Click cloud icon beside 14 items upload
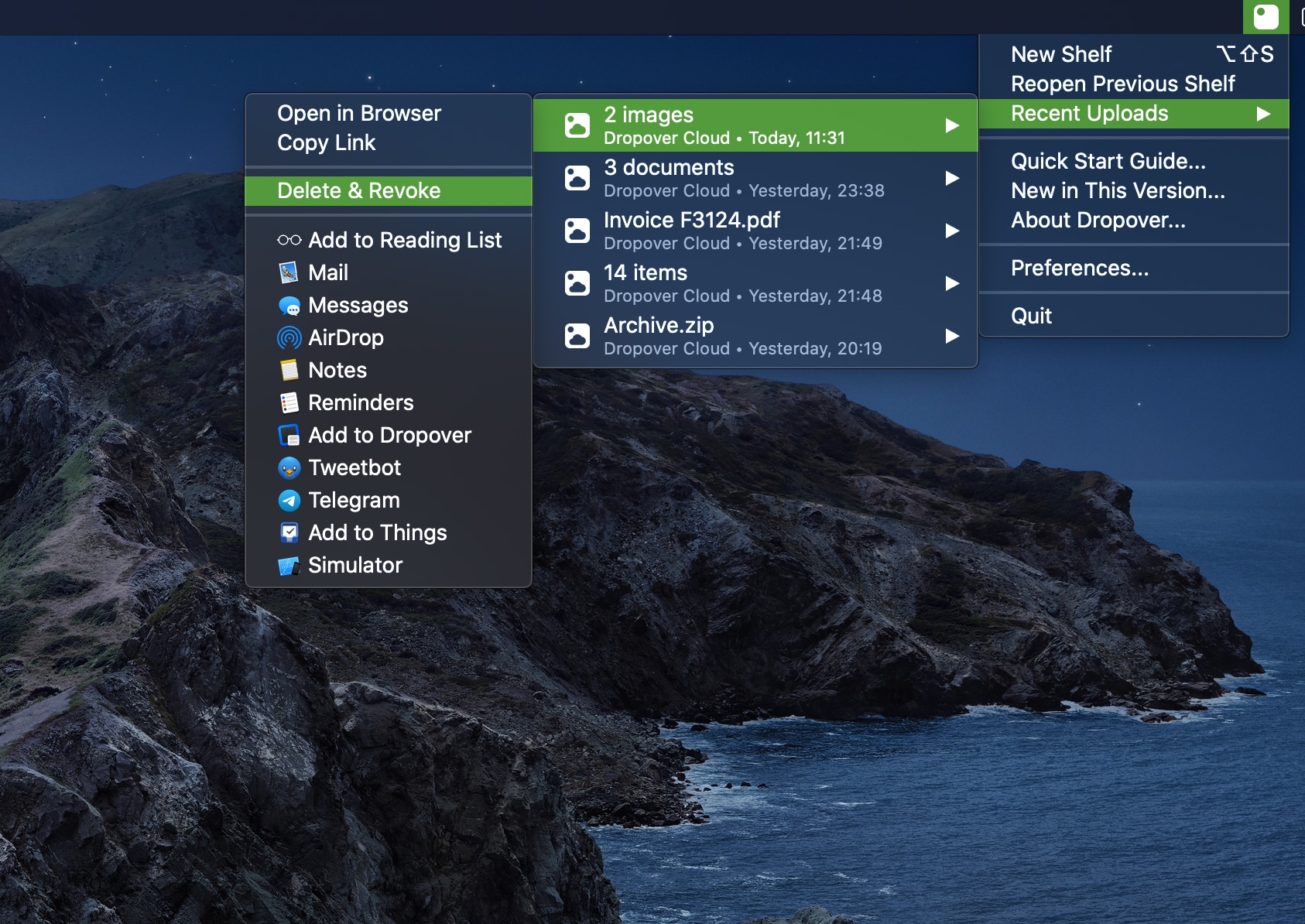Screen dimensions: 1305x924 (x=577, y=283)
